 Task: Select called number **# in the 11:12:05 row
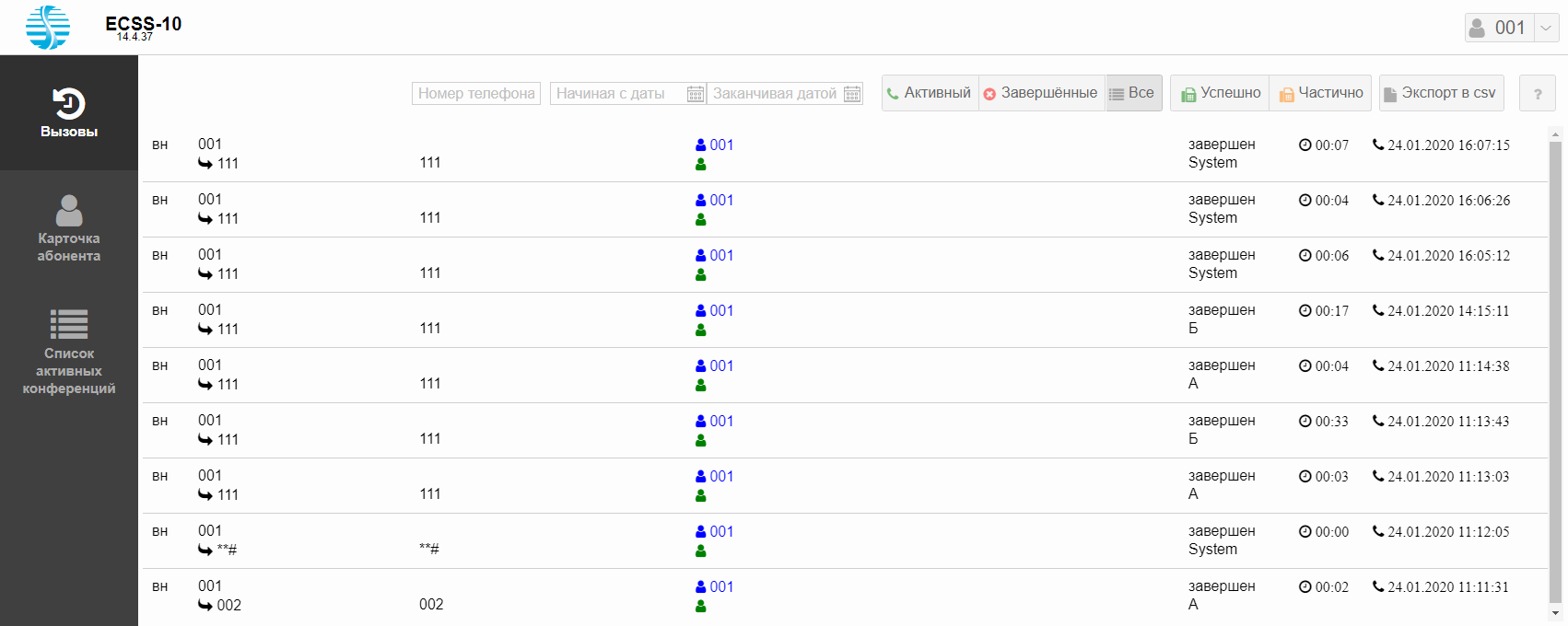coord(429,549)
